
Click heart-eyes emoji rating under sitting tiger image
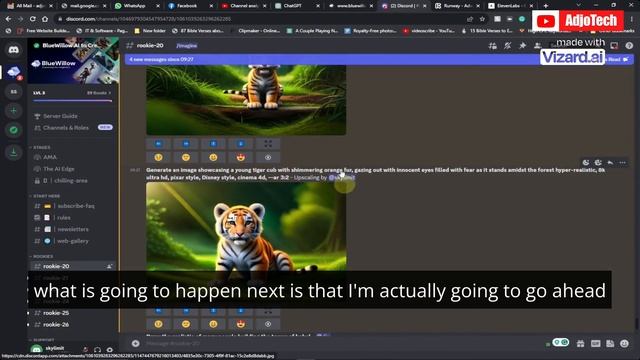click(x=240, y=157)
